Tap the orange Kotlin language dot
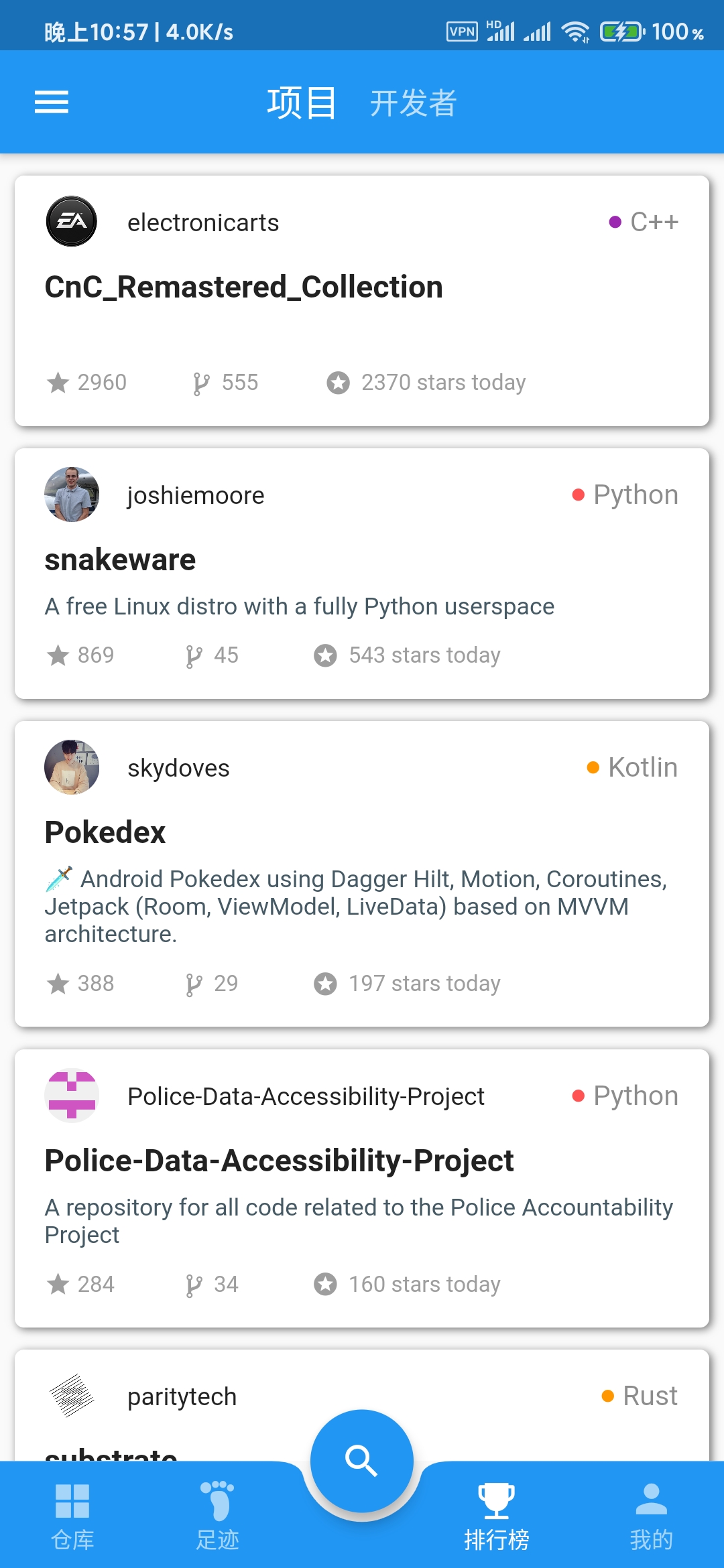Image resolution: width=724 pixels, height=1568 pixels. [593, 767]
